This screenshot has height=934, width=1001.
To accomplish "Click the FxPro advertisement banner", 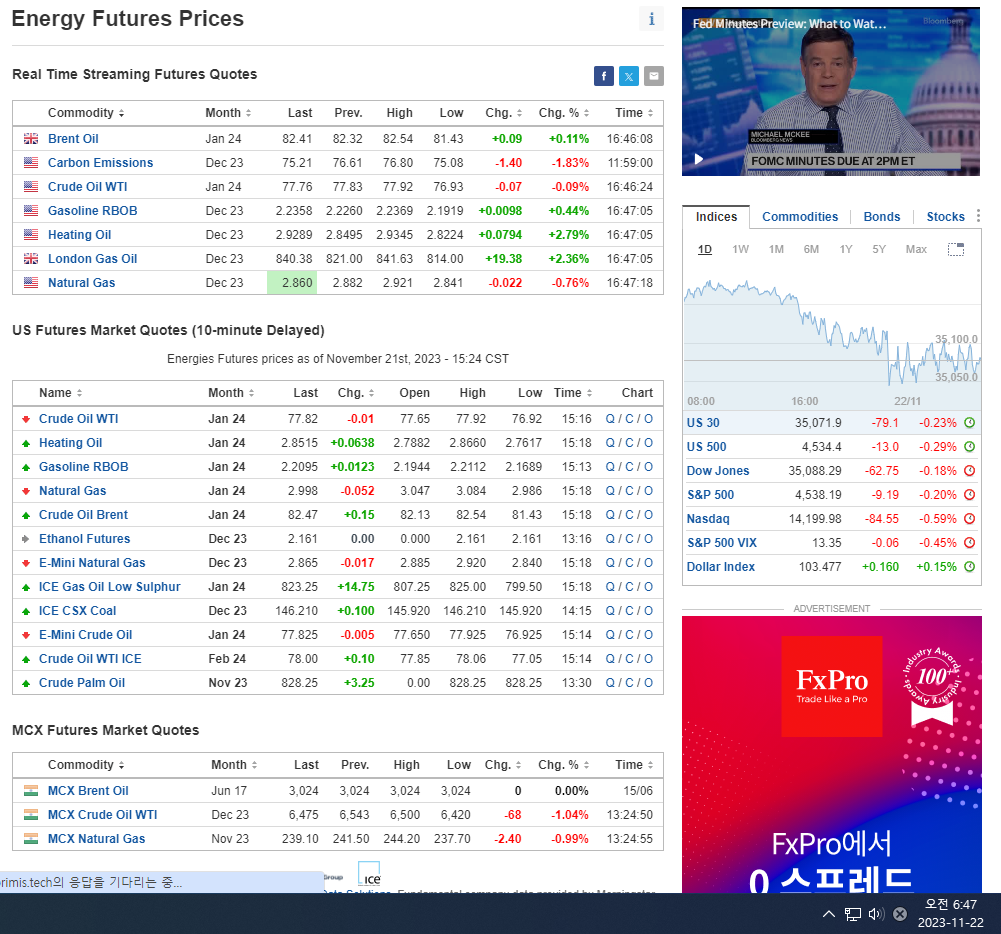I will [x=831, y=754].
